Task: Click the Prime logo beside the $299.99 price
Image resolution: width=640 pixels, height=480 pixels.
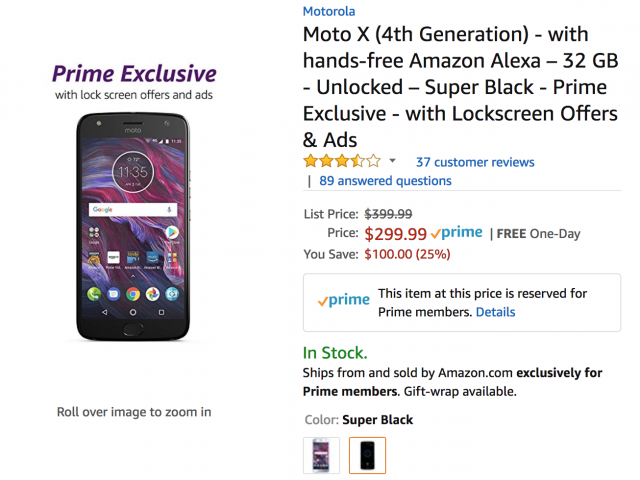Action: [x=457, y=233]
